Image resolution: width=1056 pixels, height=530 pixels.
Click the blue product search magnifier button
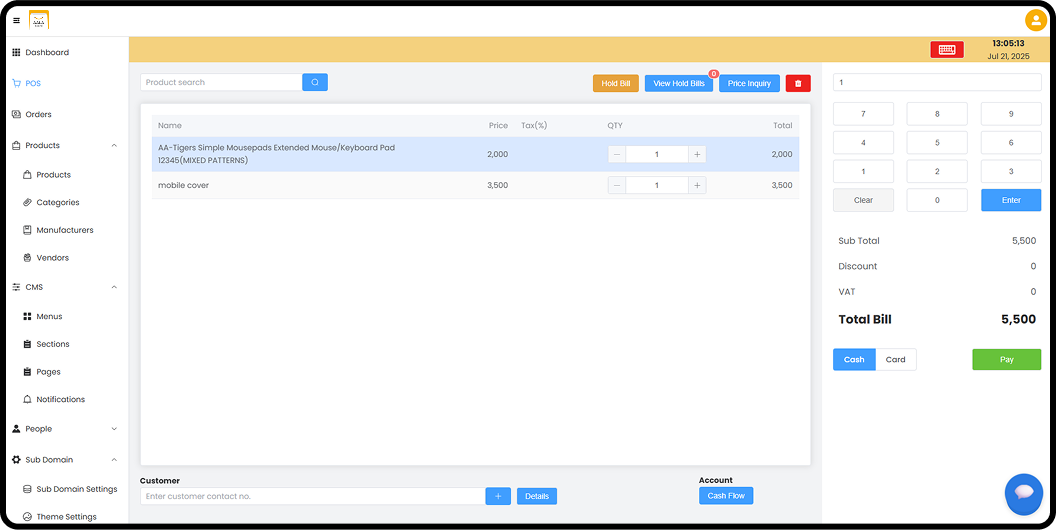point(315,83)
